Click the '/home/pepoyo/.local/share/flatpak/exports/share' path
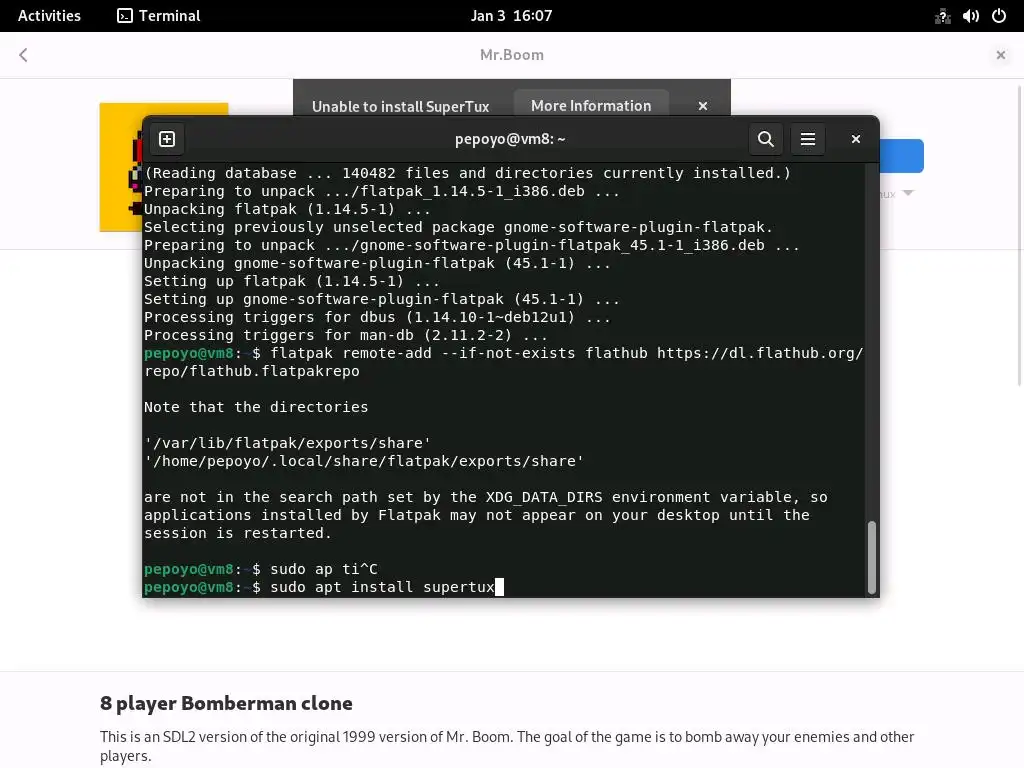 click(x=364, y=461)
